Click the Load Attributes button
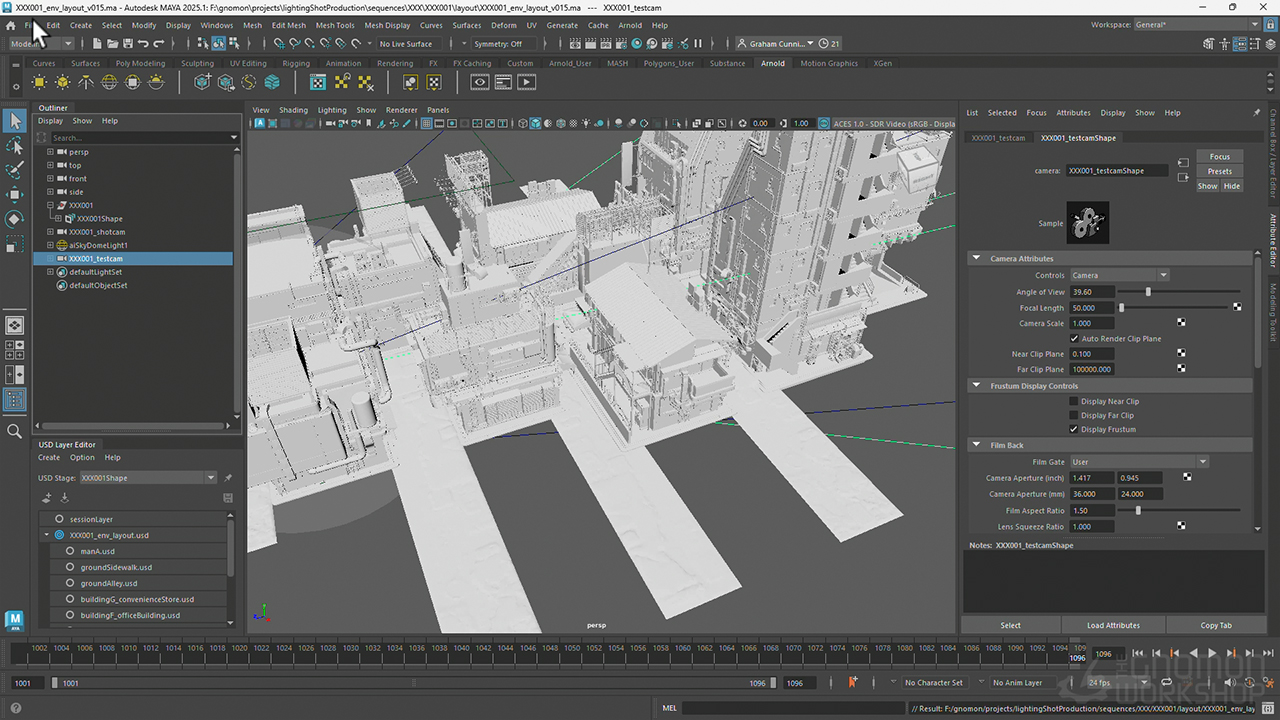The height and width of the screenshot is (720, 1280). coord(1113,626)
